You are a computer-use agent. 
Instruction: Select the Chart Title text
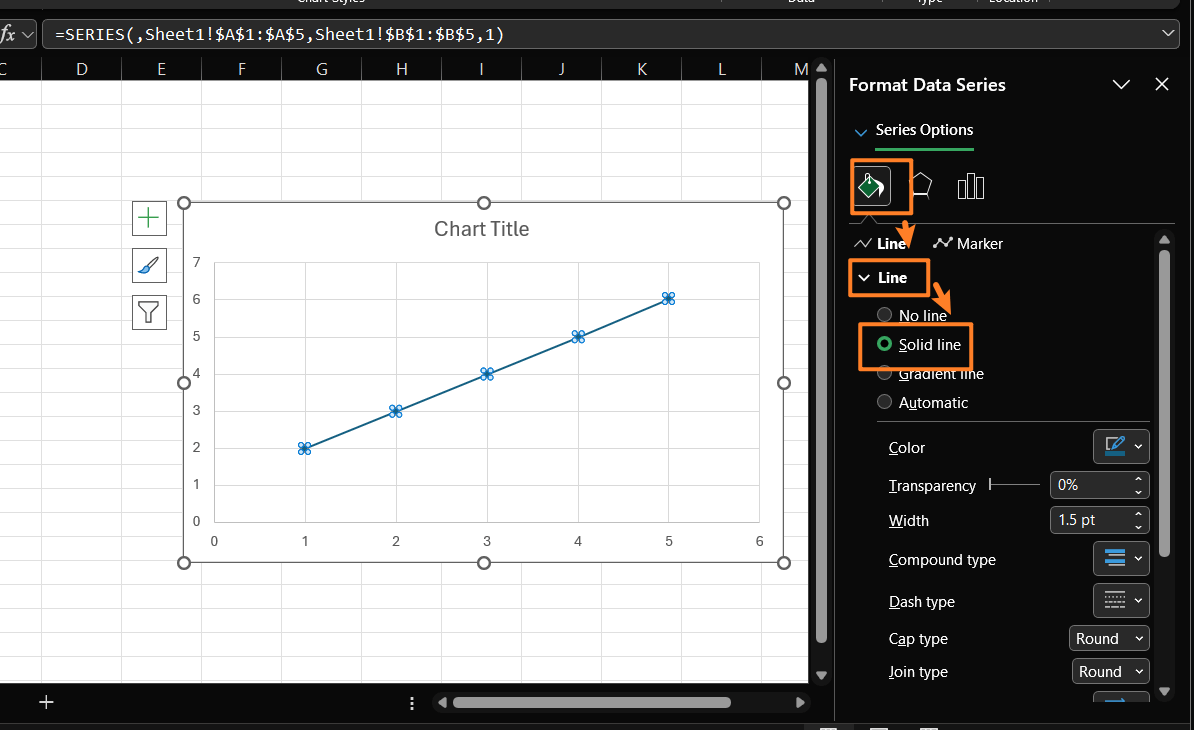(x=481, y=229)
